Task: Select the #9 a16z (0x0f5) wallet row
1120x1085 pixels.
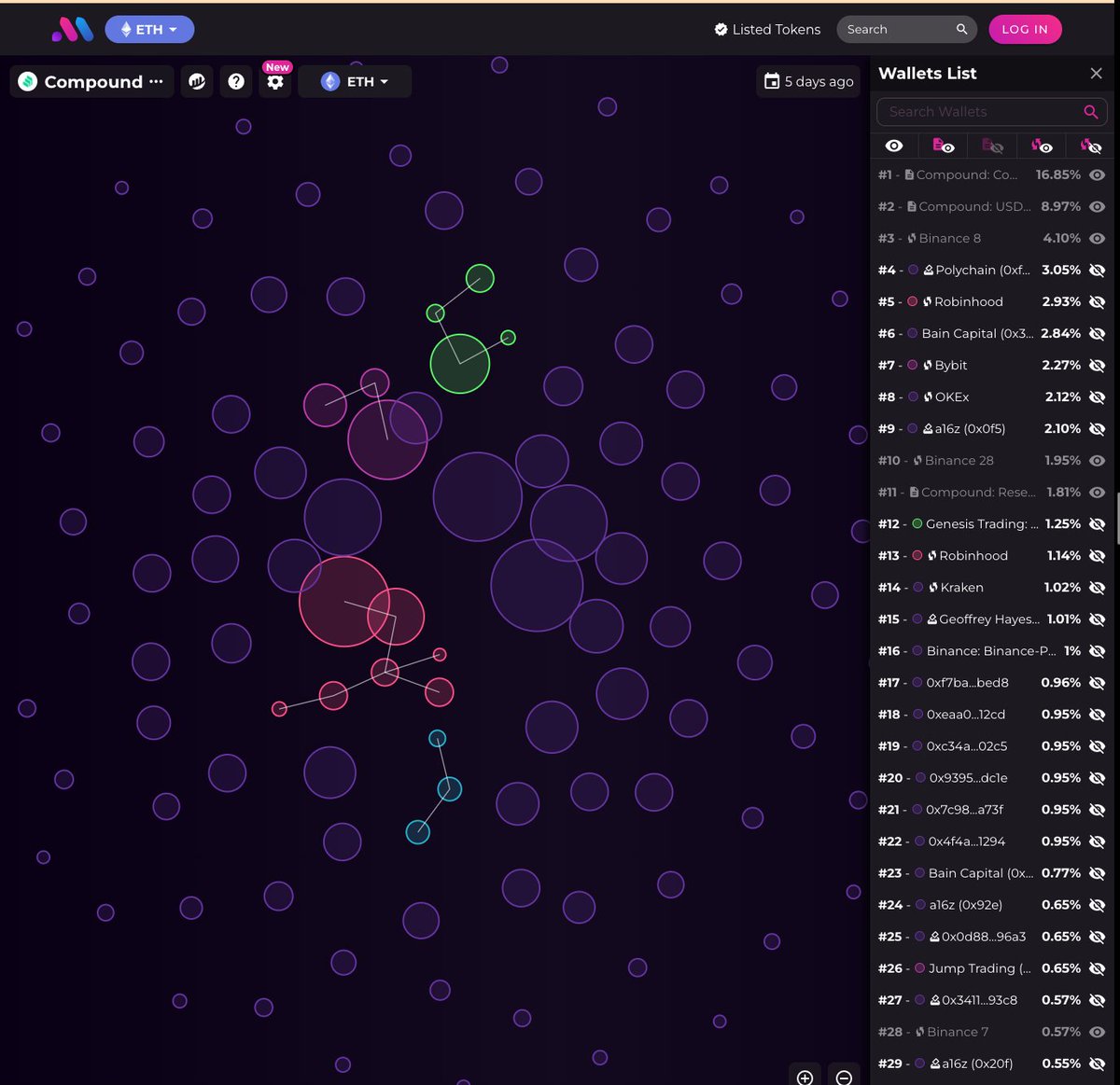Action: (991, 428)
